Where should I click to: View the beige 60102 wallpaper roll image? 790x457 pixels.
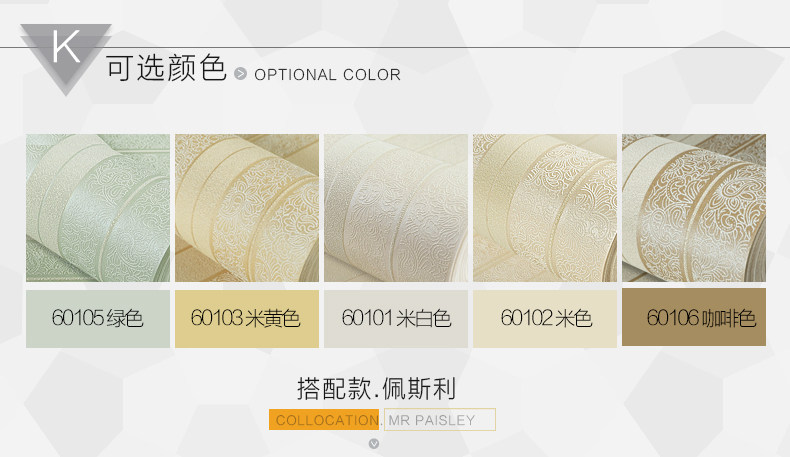[545, 208]
